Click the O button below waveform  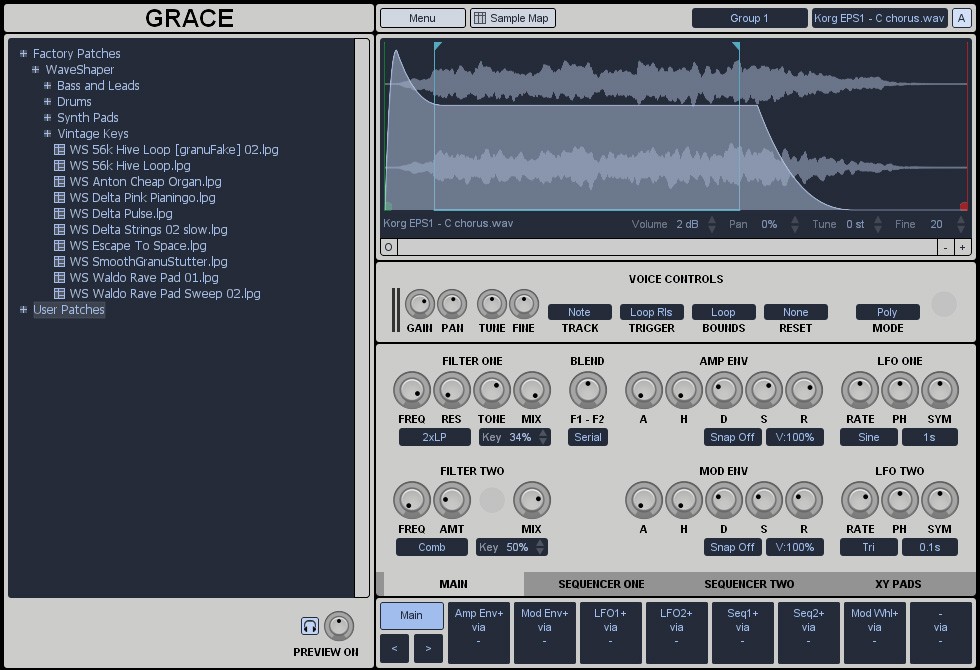click(389, 247)
